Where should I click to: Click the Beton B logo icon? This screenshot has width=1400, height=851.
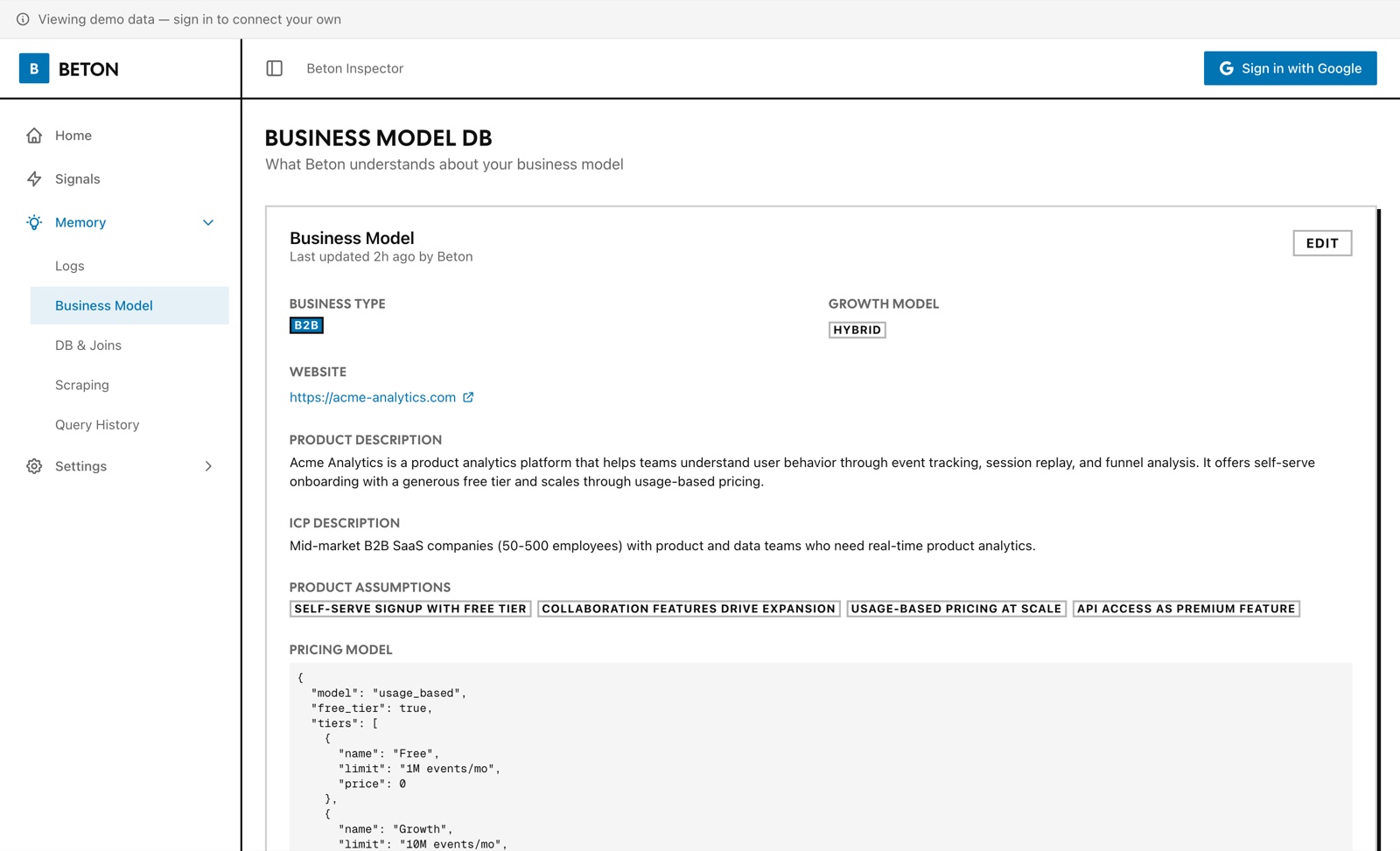tap(34, 68)
